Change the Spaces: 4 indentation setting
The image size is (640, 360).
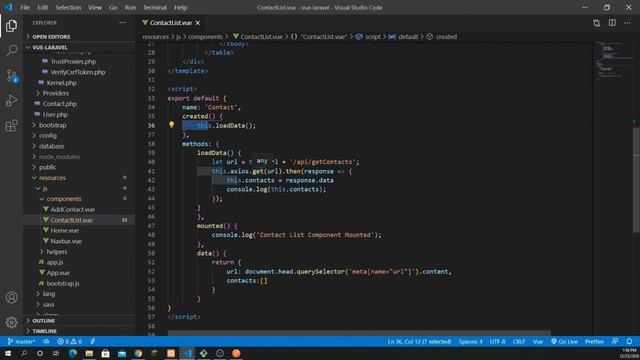[470, 341]
